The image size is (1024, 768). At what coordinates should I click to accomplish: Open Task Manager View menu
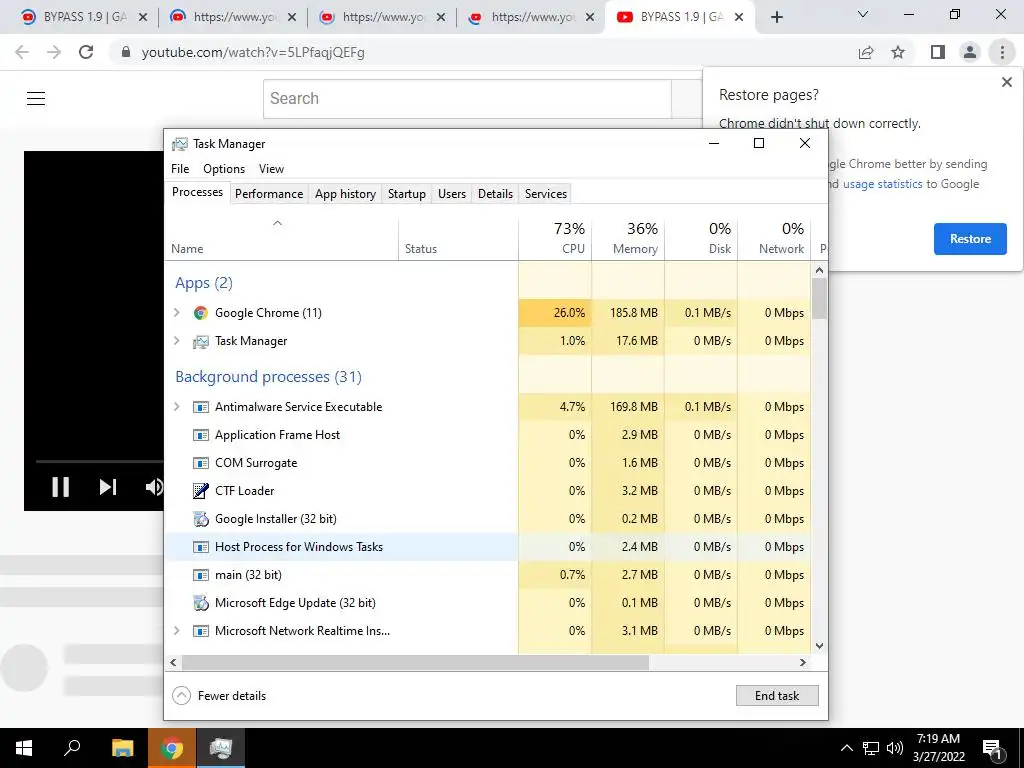(x=271, y=169)
